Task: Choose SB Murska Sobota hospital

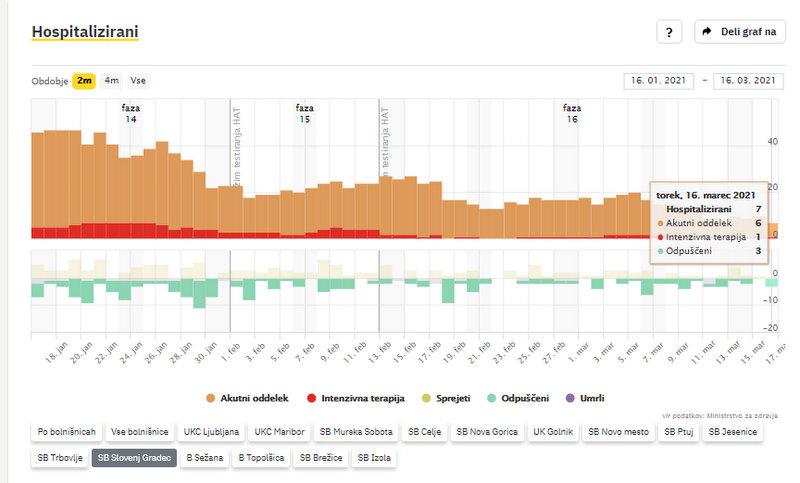Action: [355, 432]
